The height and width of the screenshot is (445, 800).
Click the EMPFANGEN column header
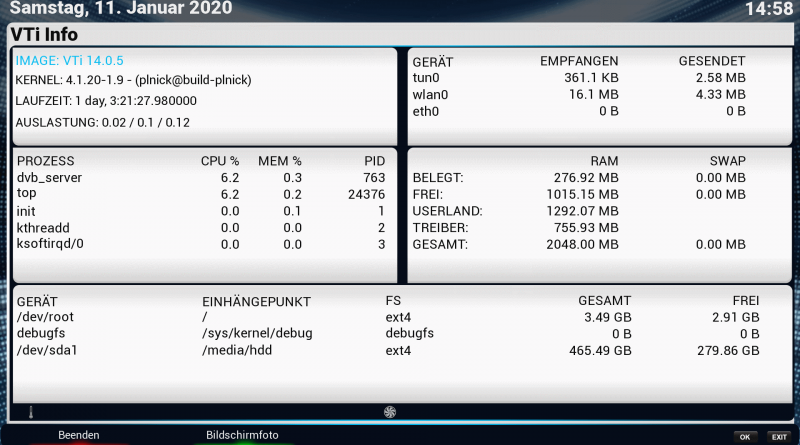[x=579, y=61]
